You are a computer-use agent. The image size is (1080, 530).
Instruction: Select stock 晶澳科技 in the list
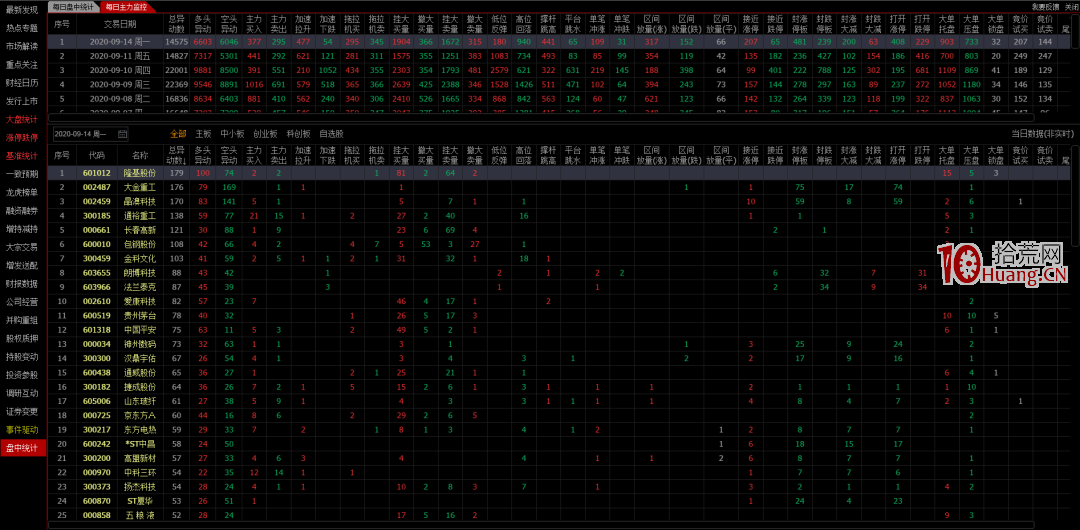click(x=559, y=201)
